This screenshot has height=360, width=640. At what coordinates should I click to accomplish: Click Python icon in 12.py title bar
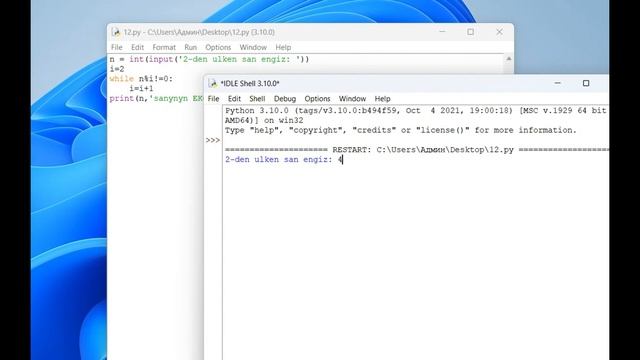116,32
